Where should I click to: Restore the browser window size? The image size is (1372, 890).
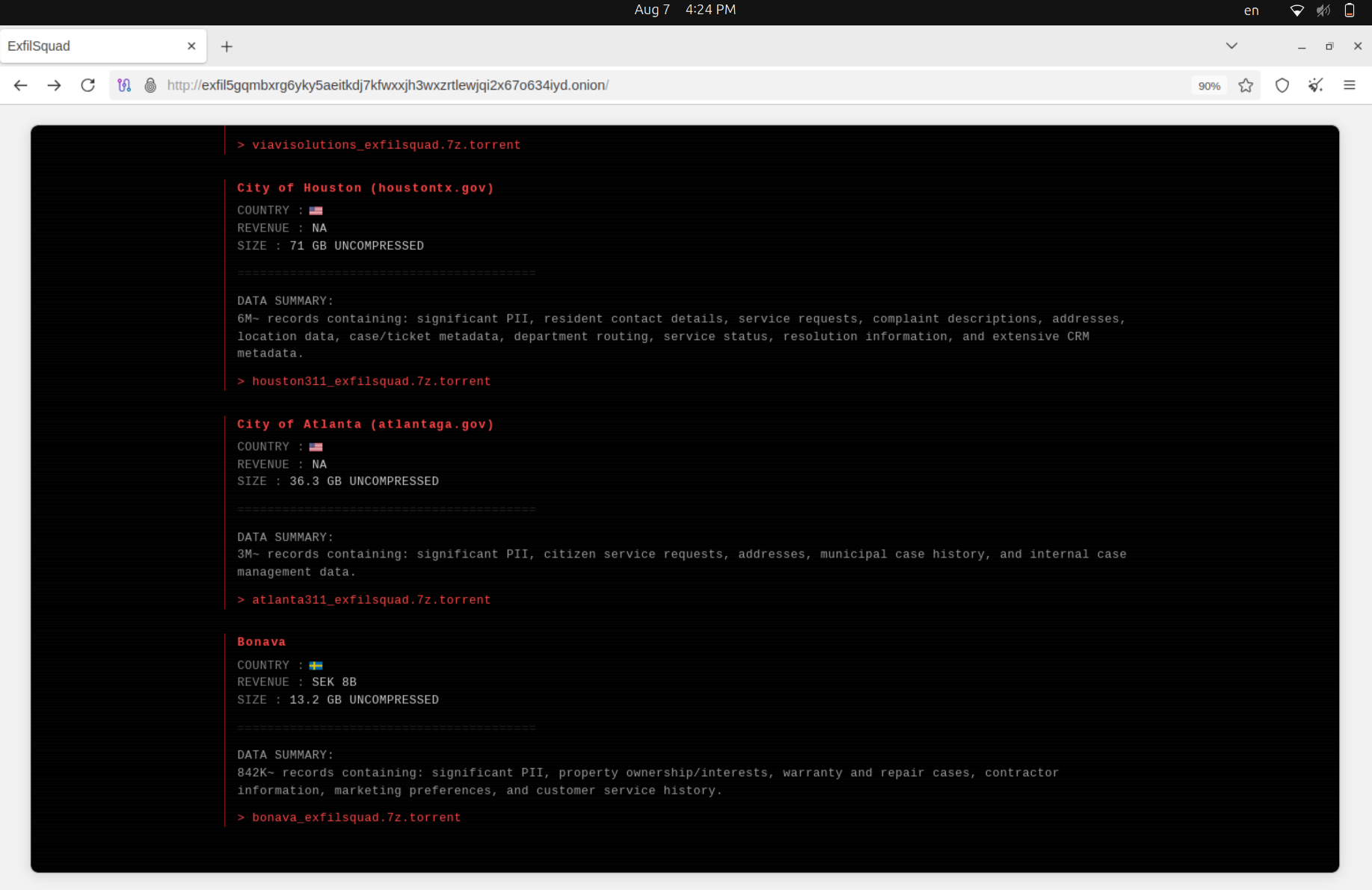(1329, 46)
